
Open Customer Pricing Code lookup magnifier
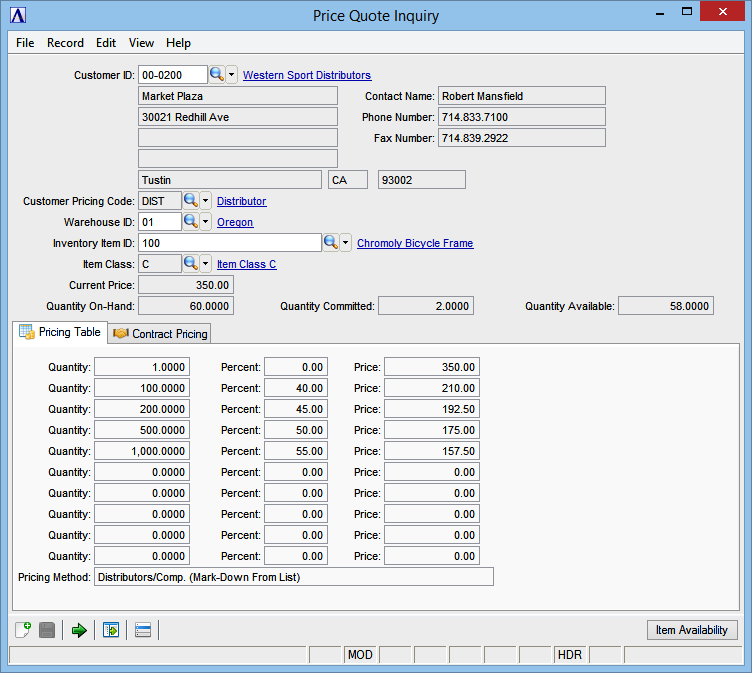click(x=191, y=201)
